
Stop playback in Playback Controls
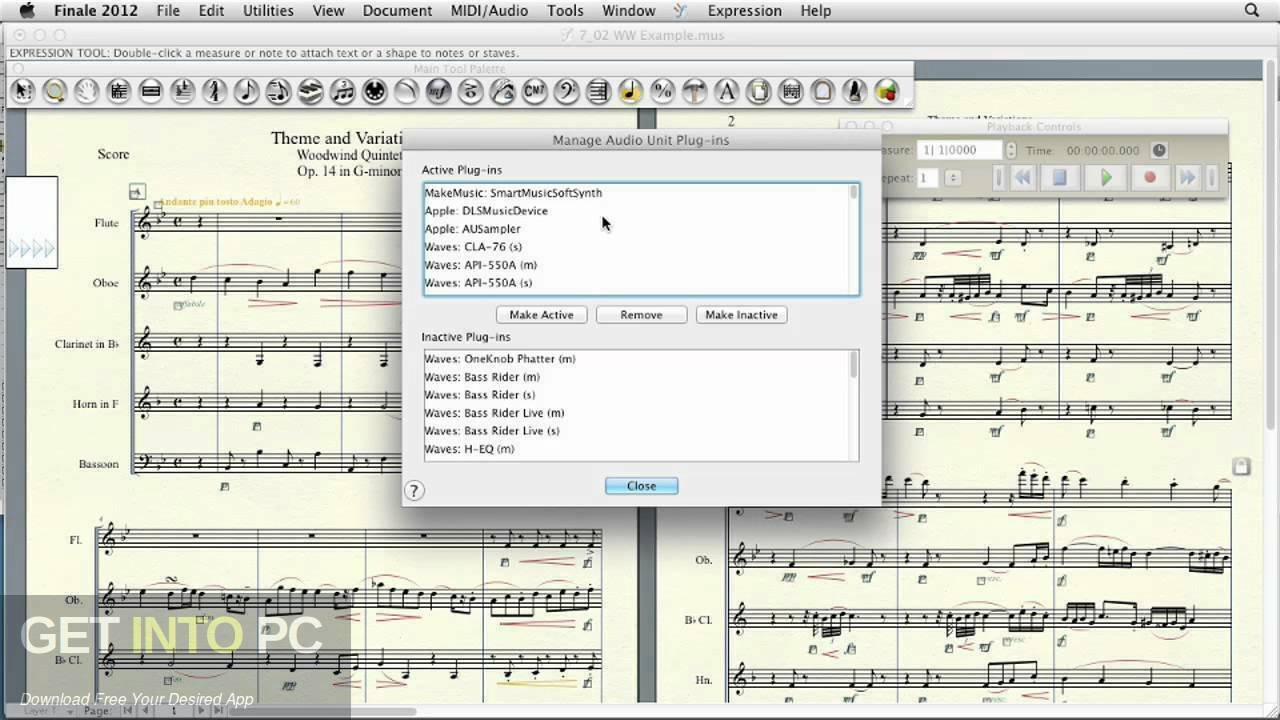coord(1060,178)
